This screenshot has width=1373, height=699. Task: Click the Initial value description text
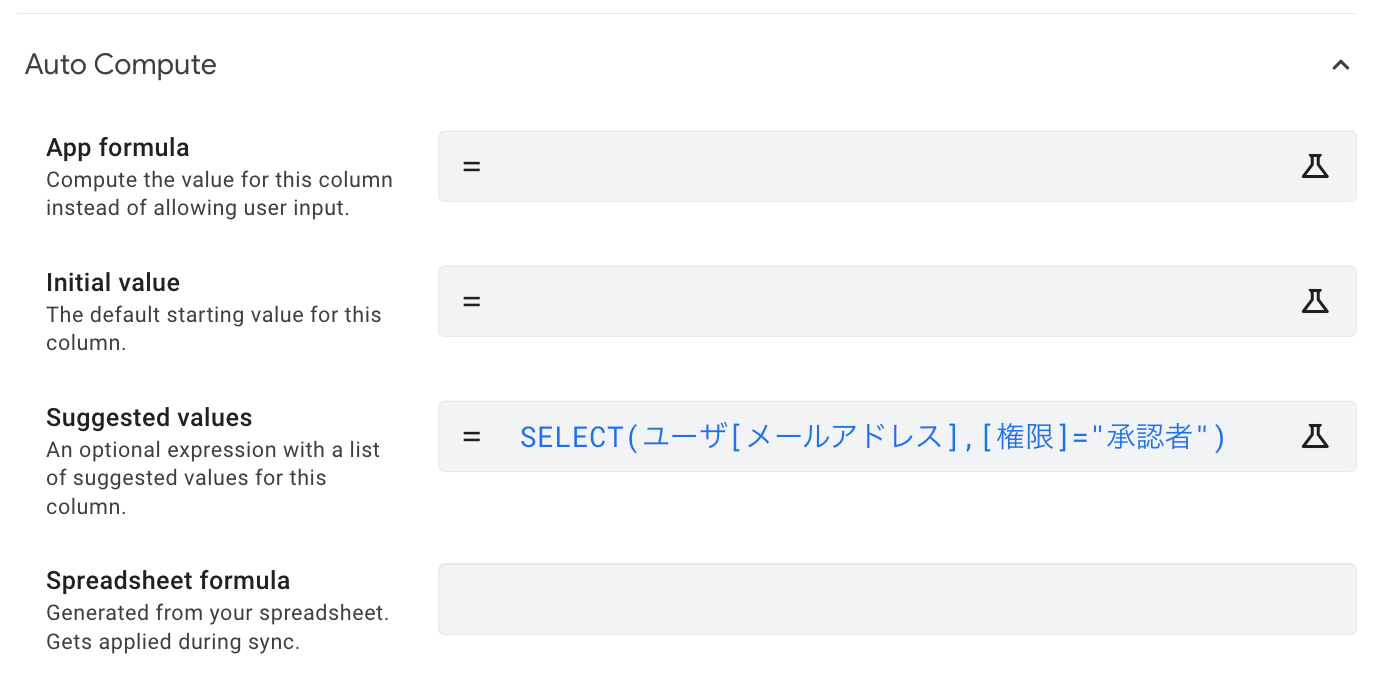tap(213, 329)
